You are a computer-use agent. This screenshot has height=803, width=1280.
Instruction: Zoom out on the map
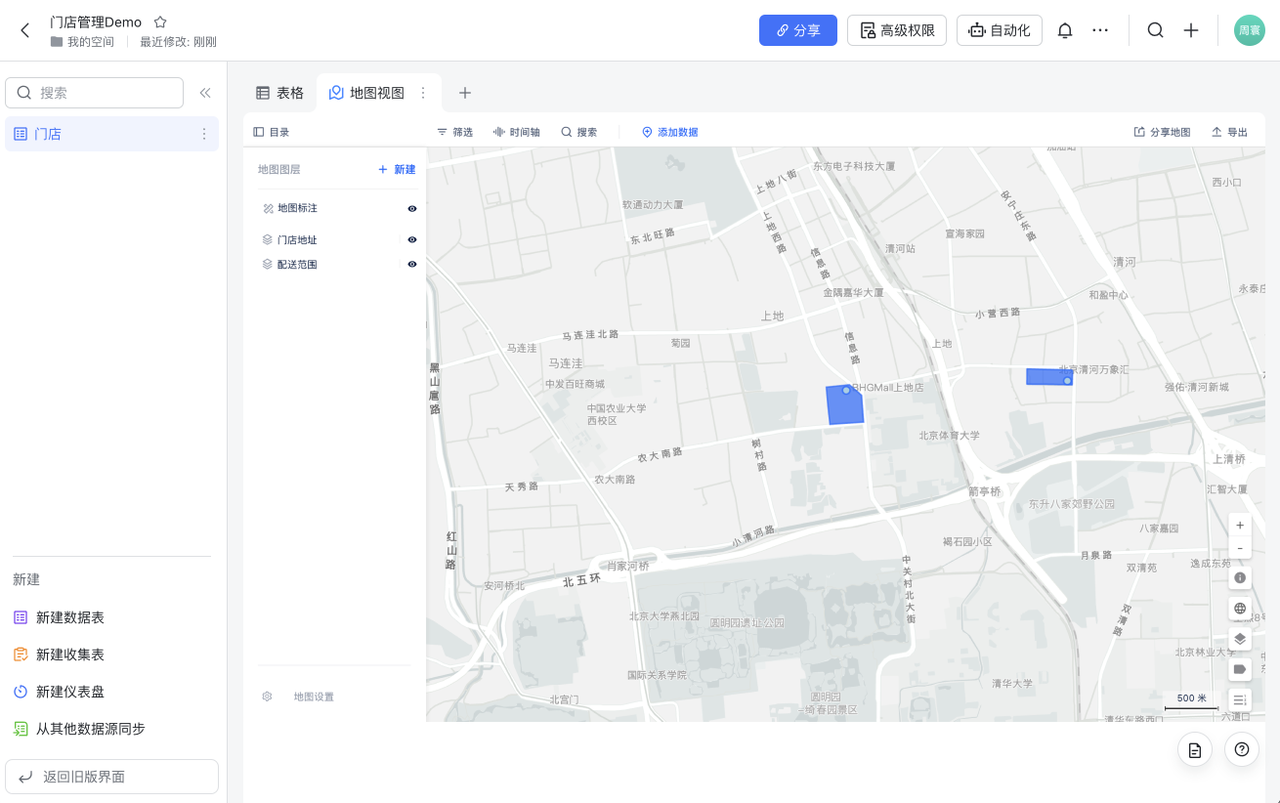(x=1240, y=548)
